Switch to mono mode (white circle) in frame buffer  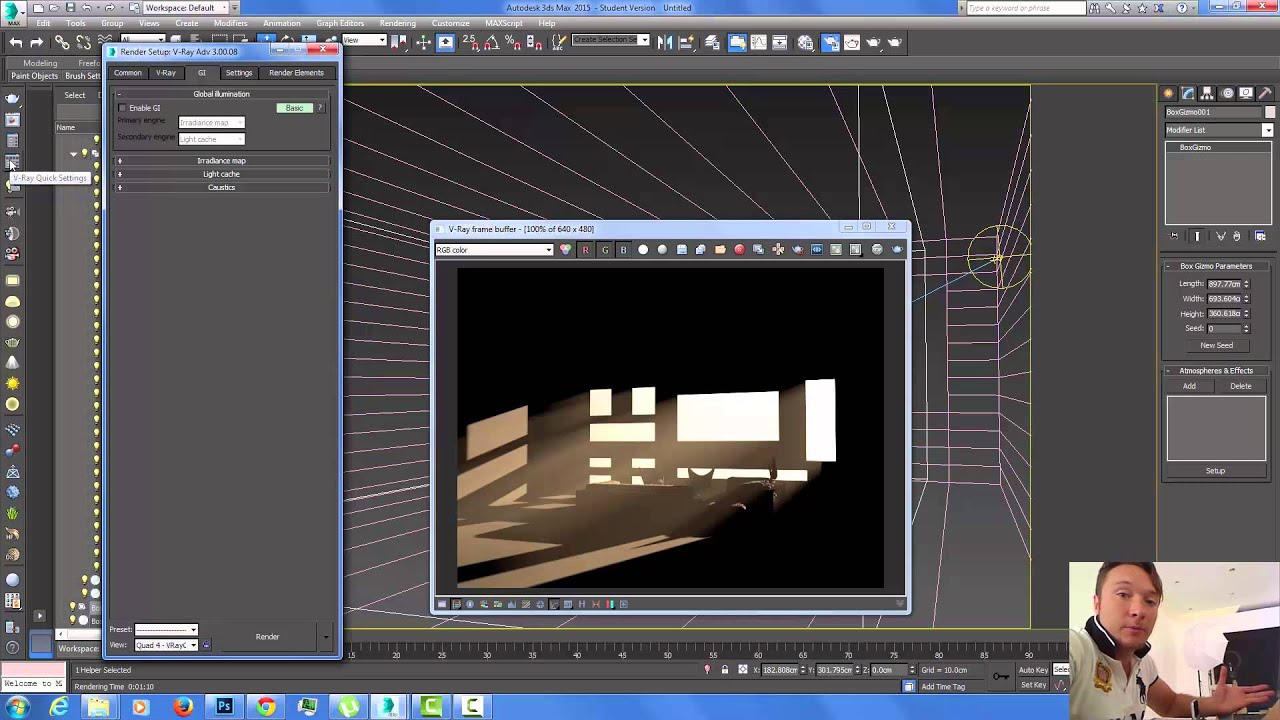point(643,250)
